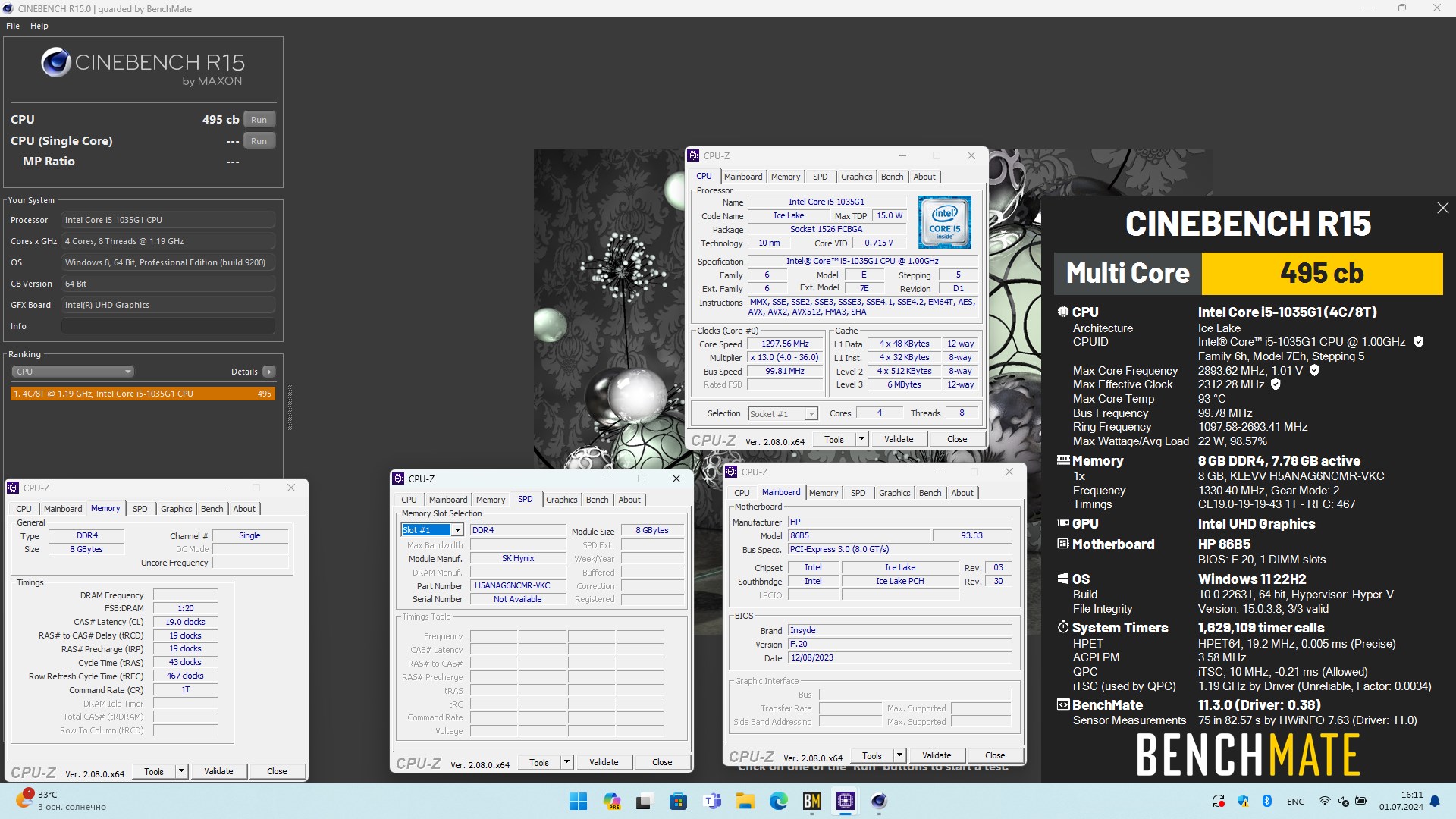
Task: Open Microsoft Store from taskbar
Action: pyautogui.click(x=678, y=801)
